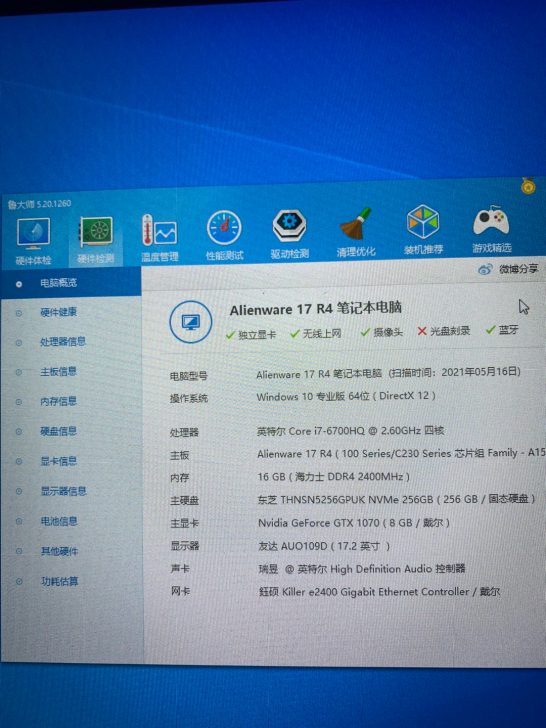Open 显卡信息 graphics card info

click(58, 461)
